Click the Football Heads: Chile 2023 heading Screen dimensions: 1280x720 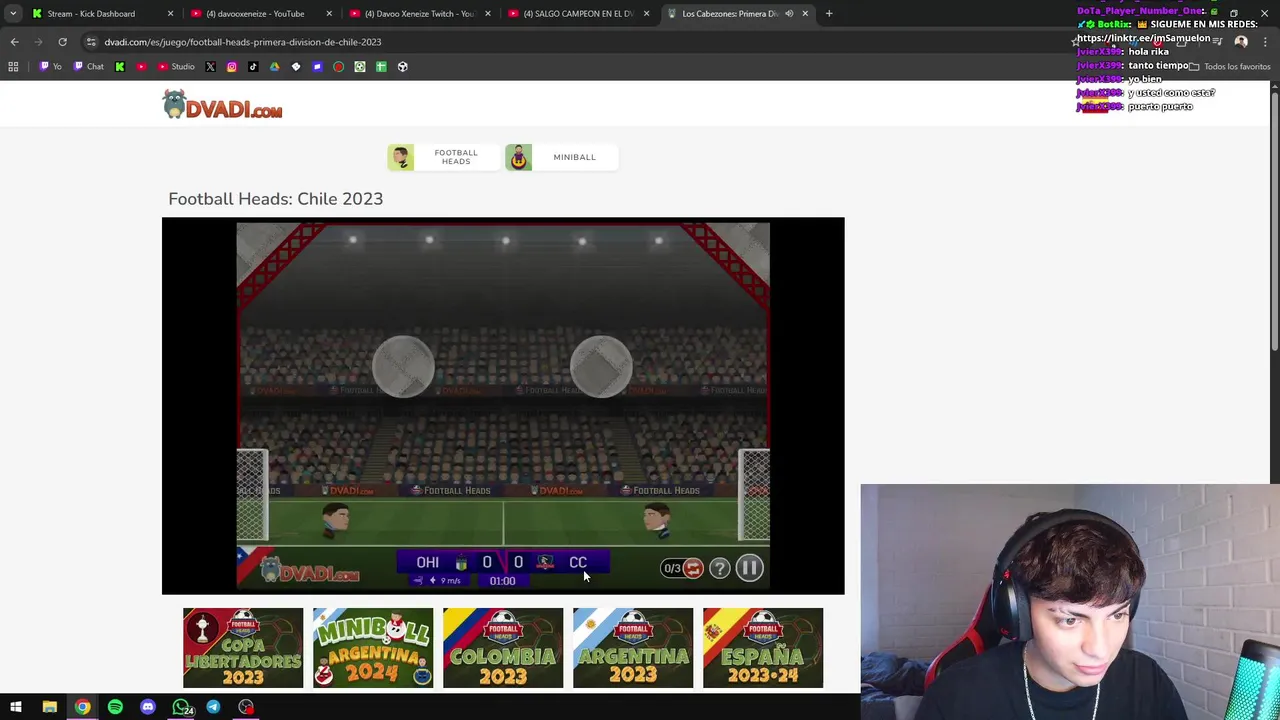[276, 199]
